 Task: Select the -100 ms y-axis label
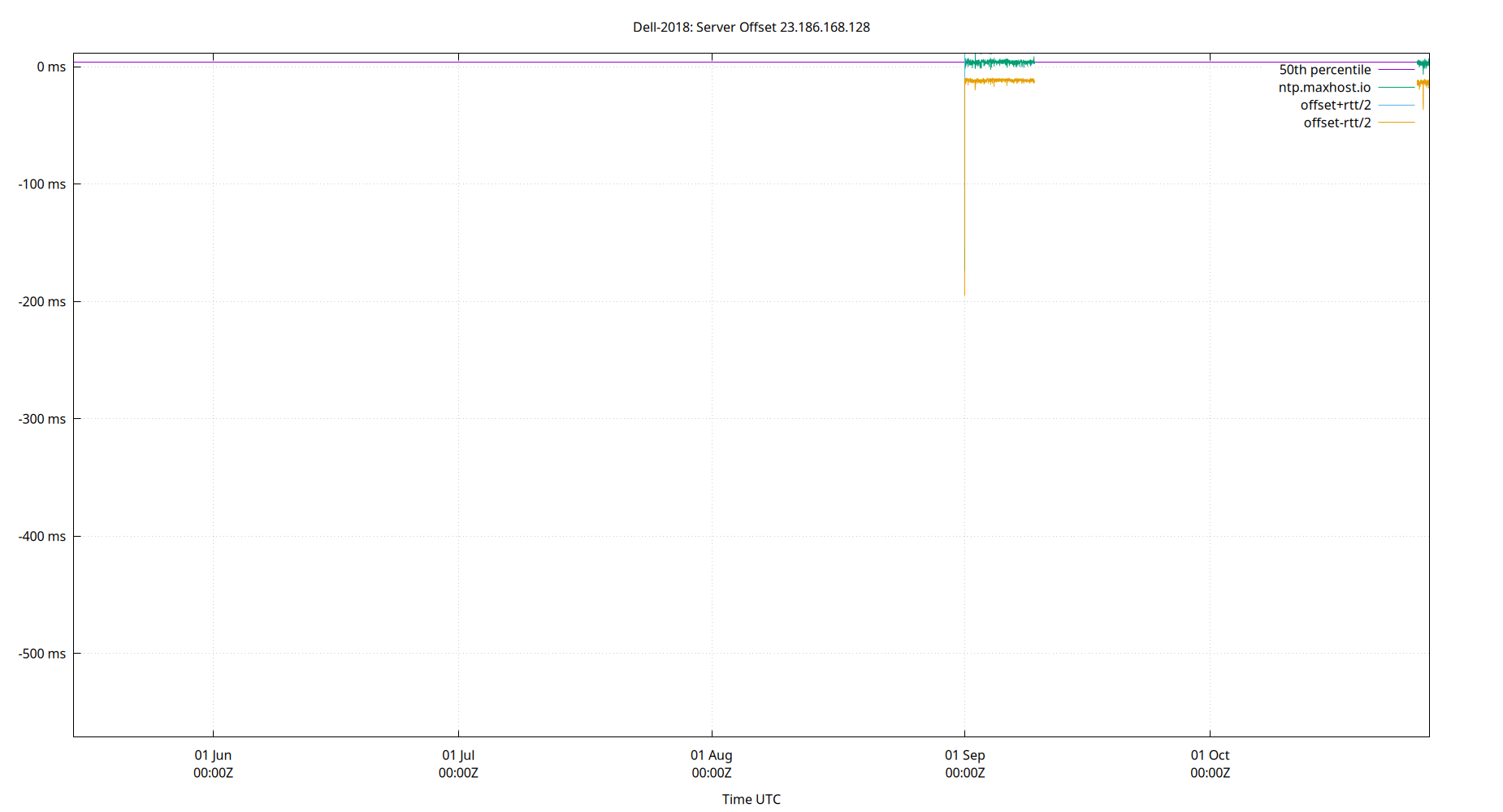[42, 184]
